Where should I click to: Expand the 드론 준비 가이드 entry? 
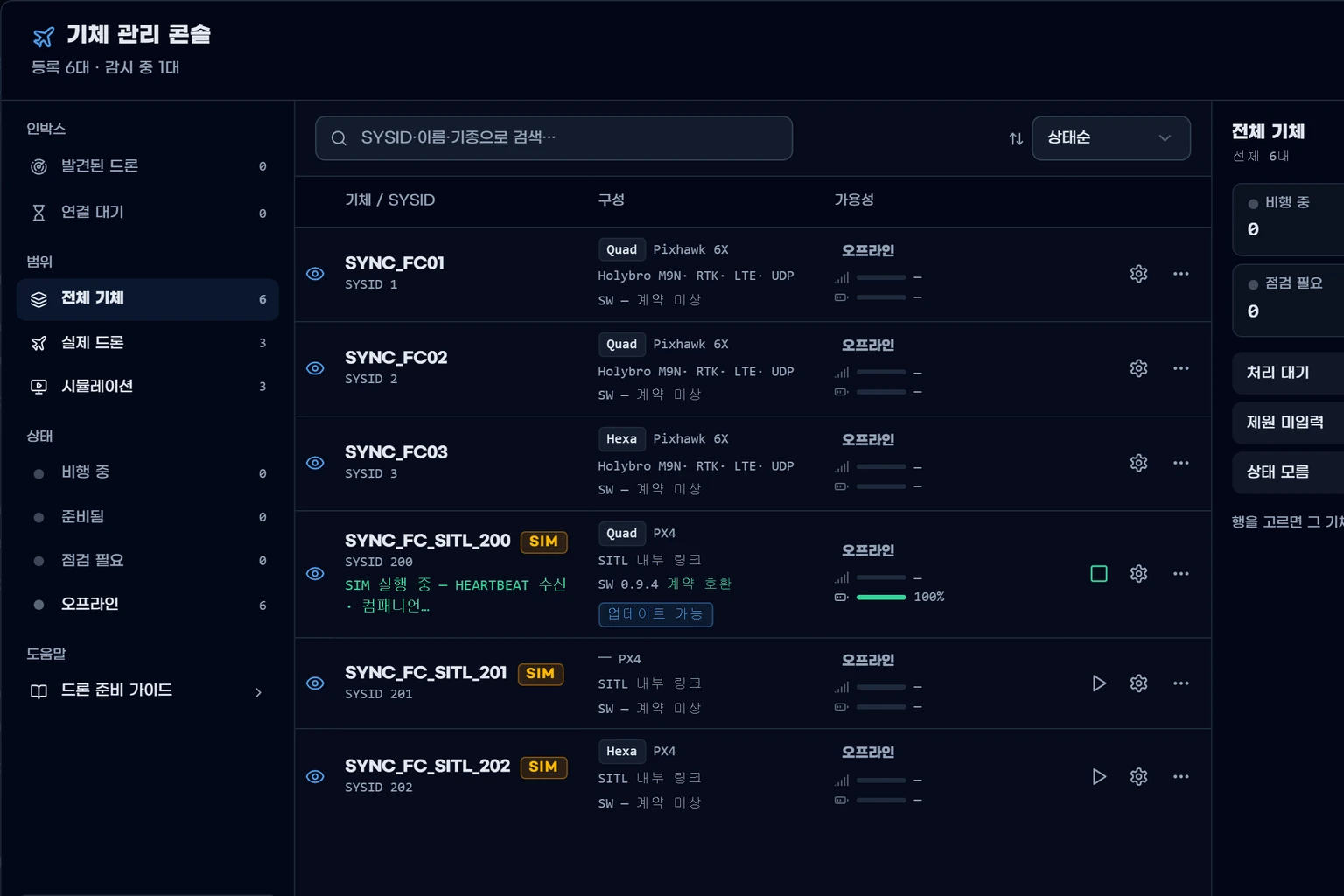147,691
